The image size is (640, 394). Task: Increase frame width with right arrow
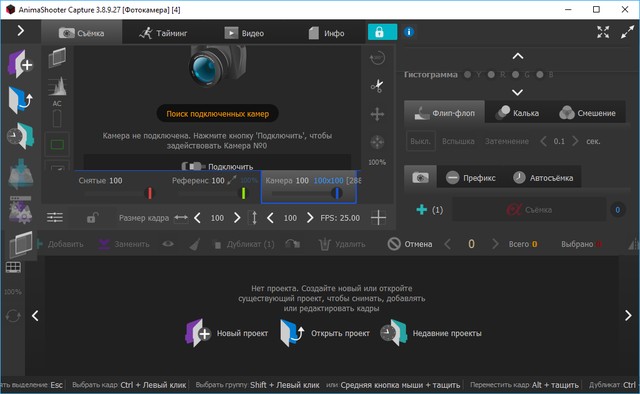(x=237, y=218)
